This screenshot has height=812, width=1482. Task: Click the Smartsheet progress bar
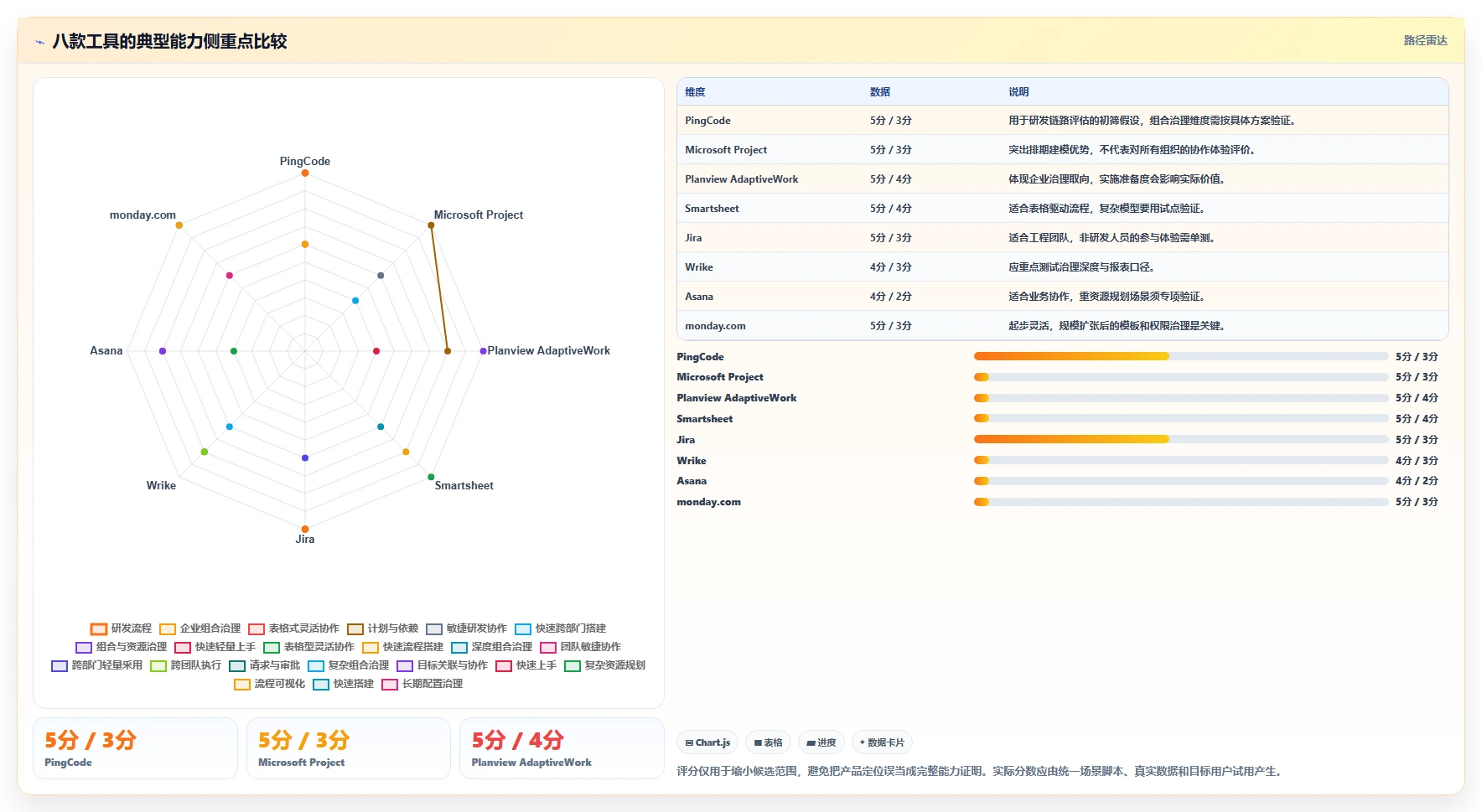1181,418
